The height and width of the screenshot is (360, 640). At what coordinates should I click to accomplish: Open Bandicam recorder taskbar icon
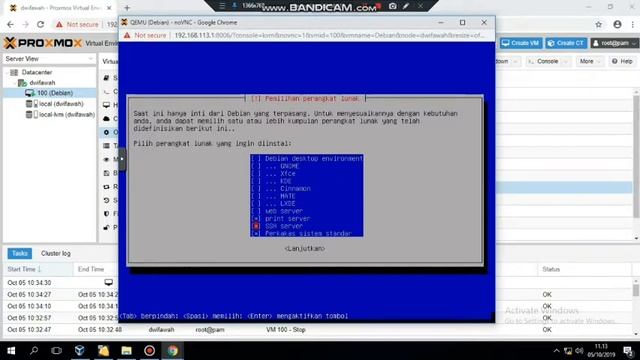(x=149, y=350)
